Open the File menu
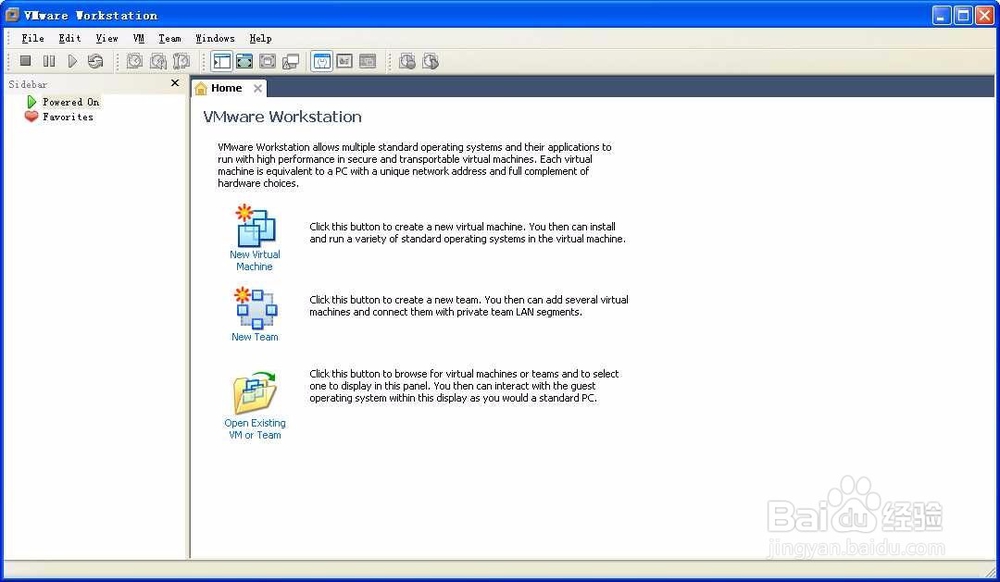Viewport: 1000px width, 582px height. click(x=33, y=38)
